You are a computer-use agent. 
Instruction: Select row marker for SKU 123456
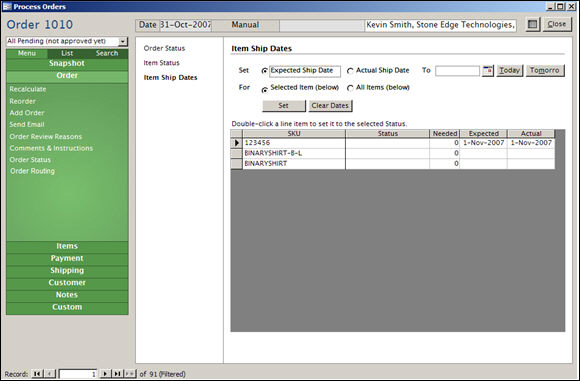pos(236,143)
